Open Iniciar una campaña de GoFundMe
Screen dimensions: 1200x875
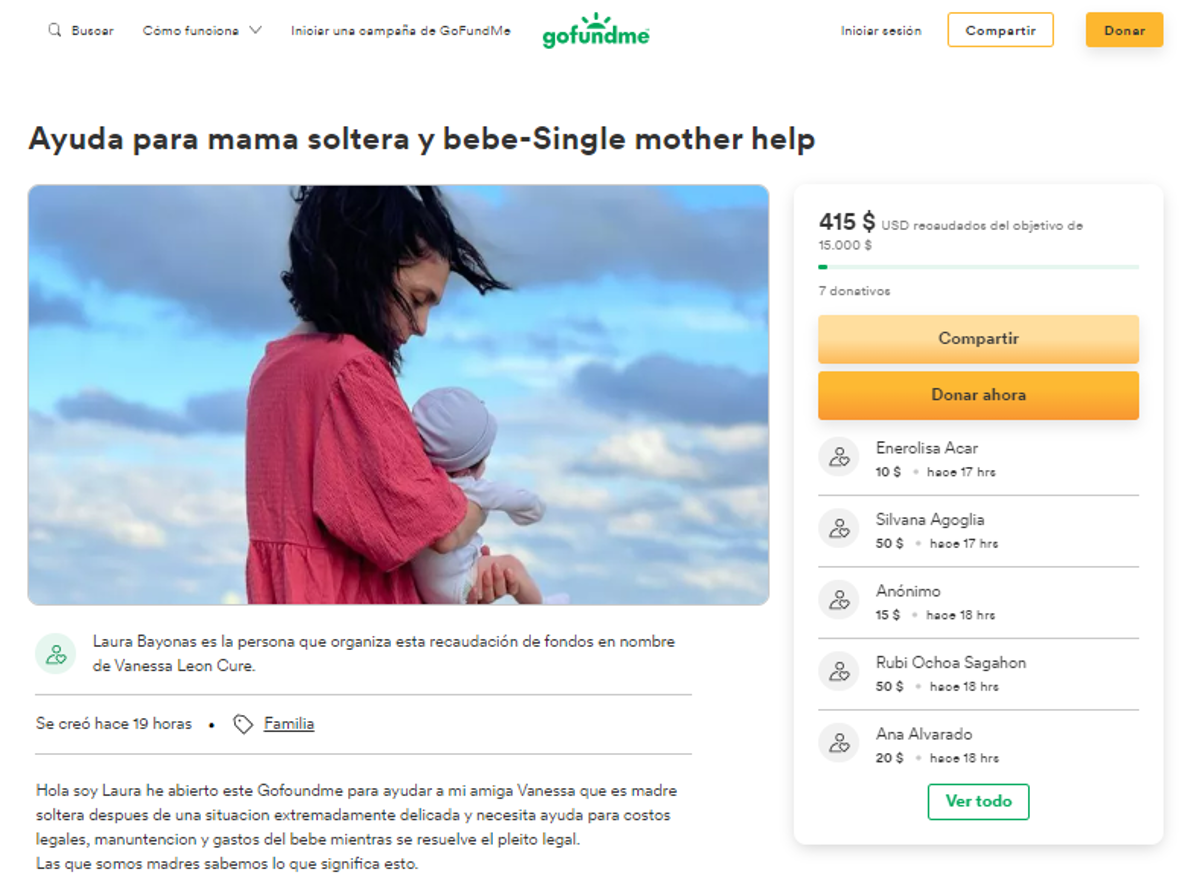(x=401, y=31)
